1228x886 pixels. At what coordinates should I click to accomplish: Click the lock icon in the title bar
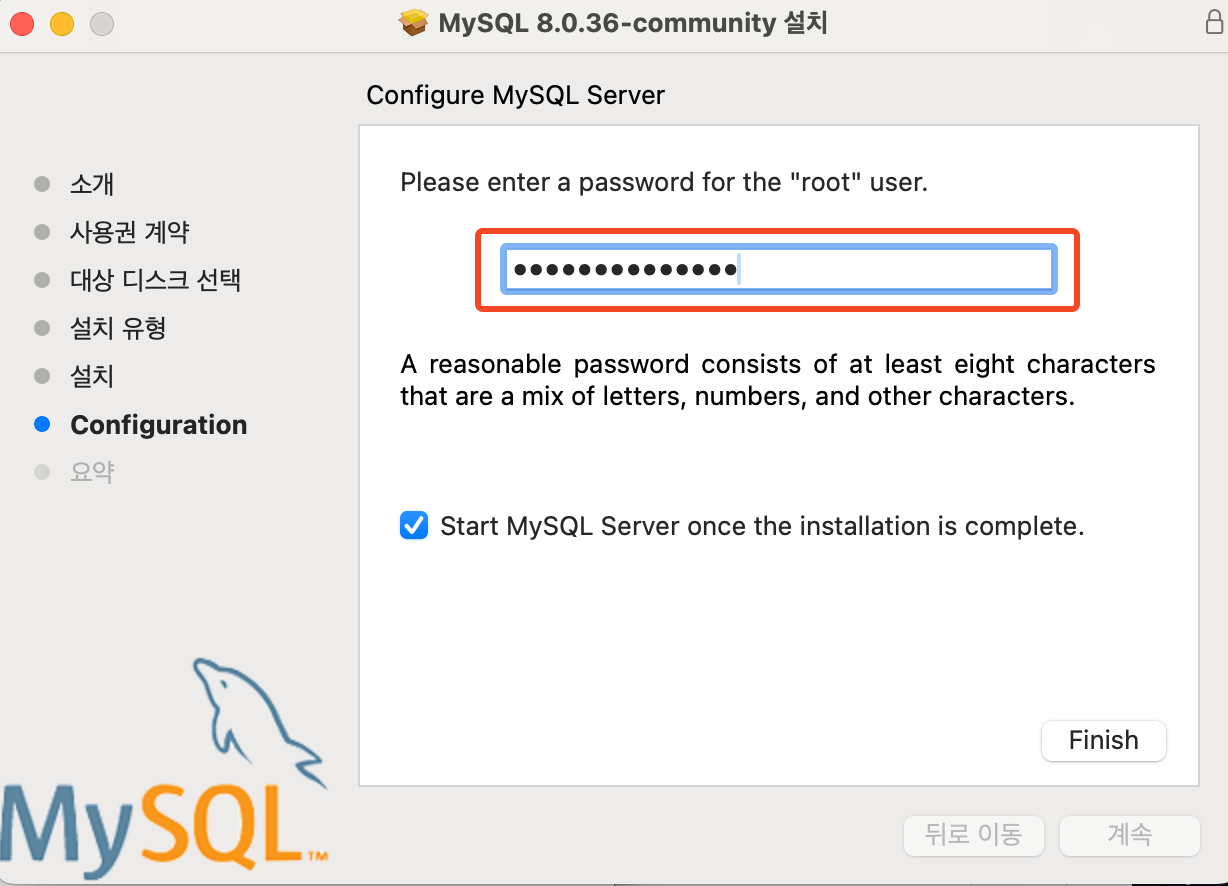1214,23
